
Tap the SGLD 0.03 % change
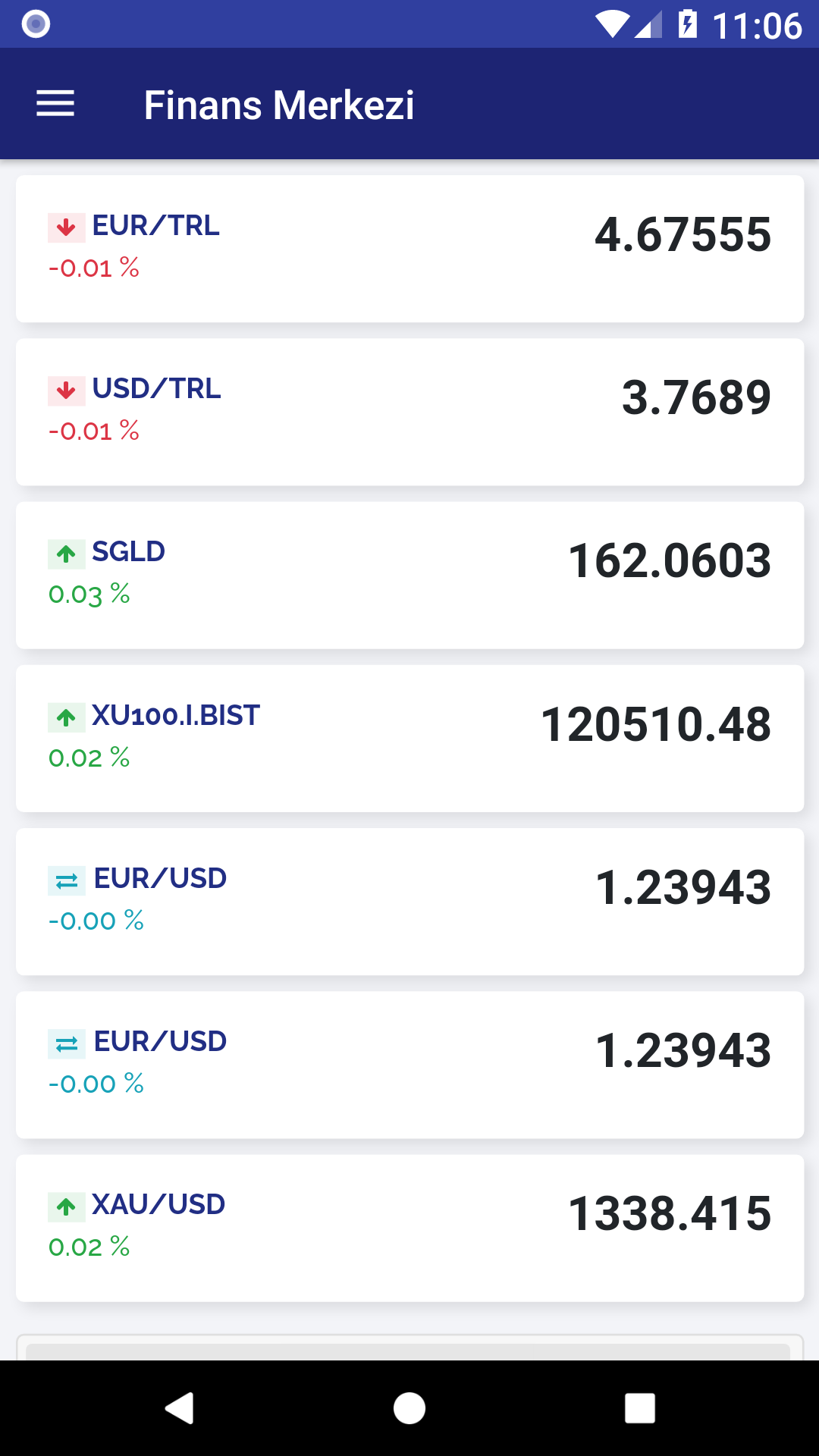point(89,594)
